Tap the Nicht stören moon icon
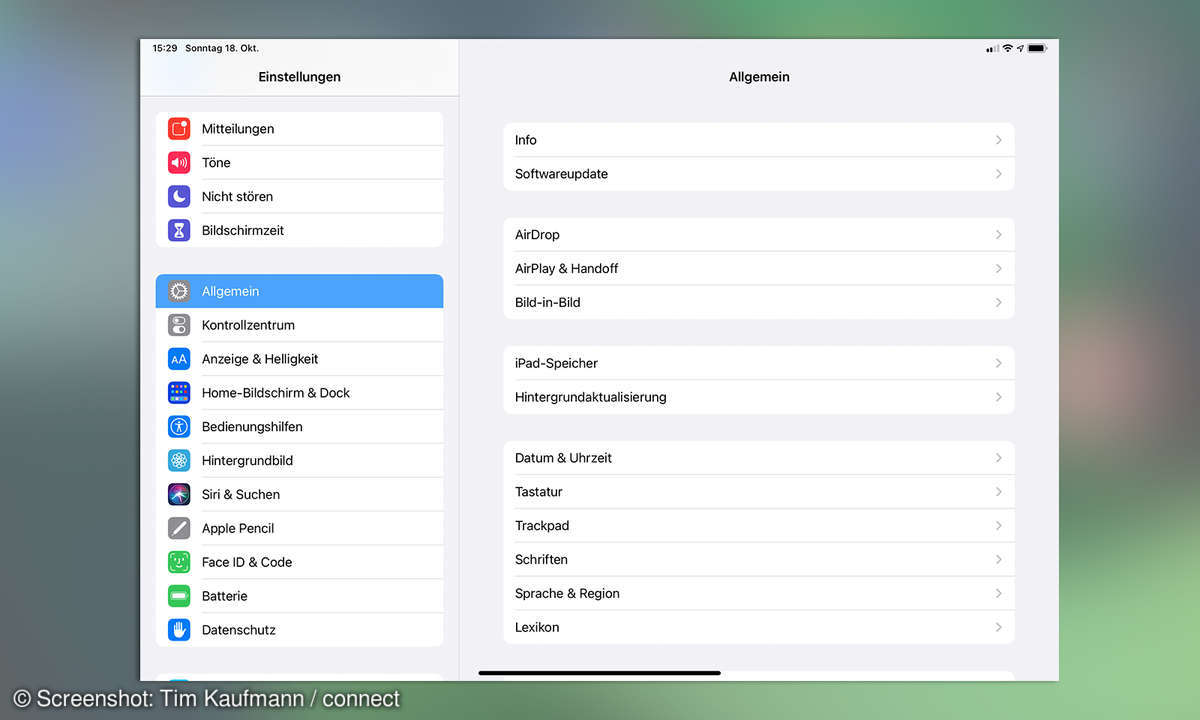The width and height of the screenshot is (1200, 720). click(x=179, y=197)
